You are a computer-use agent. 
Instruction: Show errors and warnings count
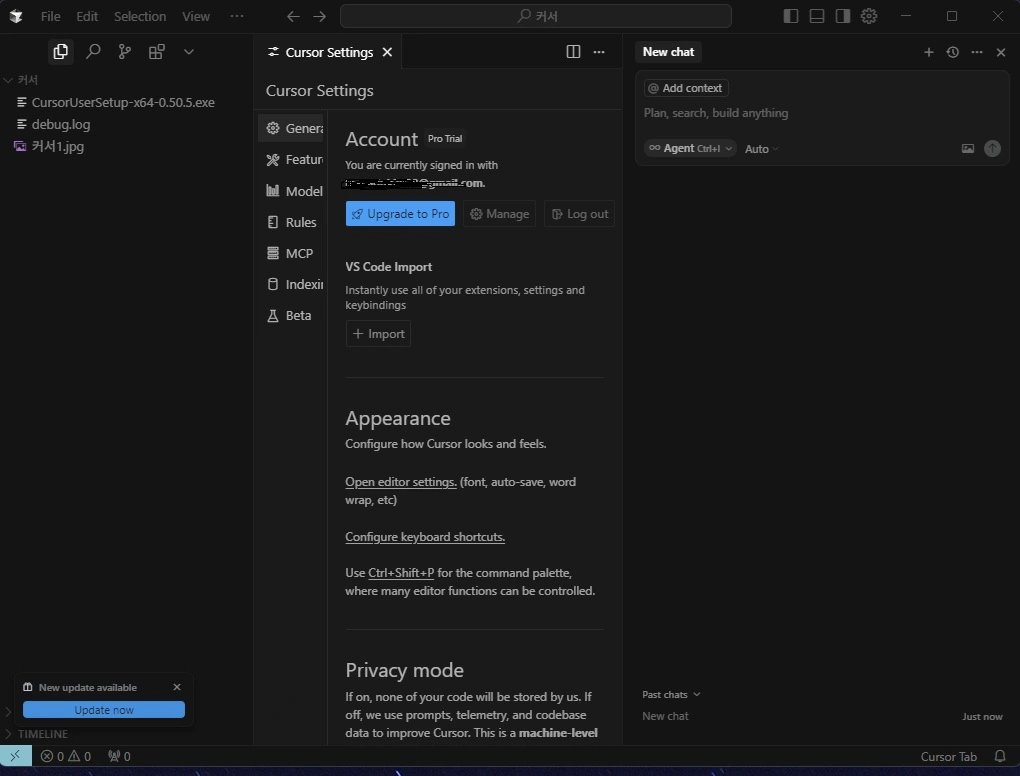(65, 756)
